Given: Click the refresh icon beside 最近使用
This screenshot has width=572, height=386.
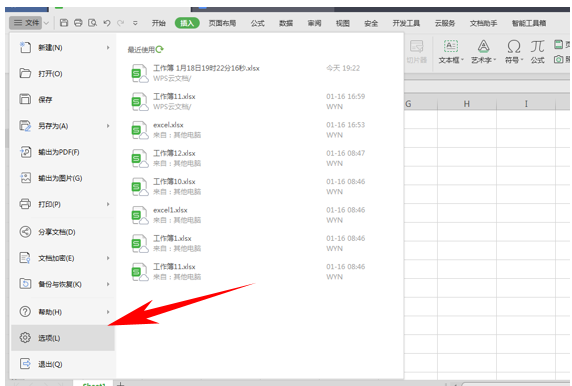Looking at the screenshot, I should pos(160,49).
